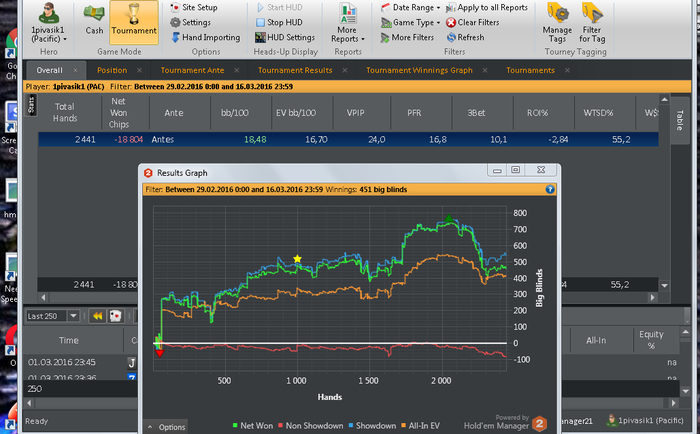The image size is (700, 434).
Task: Click the disabled Start HUD button
Action: pyautogui.click(x=279, y=7)
